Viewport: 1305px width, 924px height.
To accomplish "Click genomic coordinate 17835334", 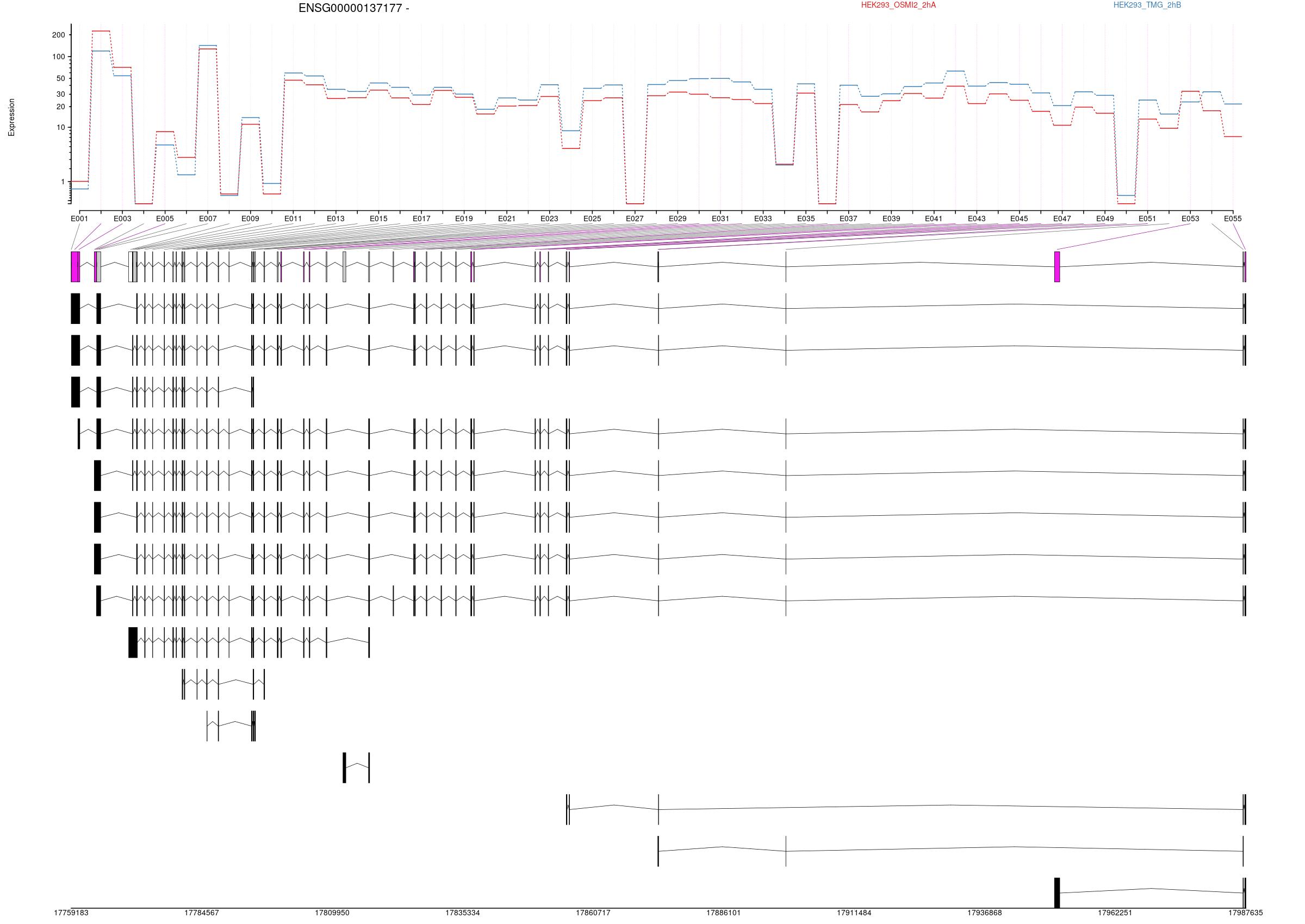I will [463, 913].
